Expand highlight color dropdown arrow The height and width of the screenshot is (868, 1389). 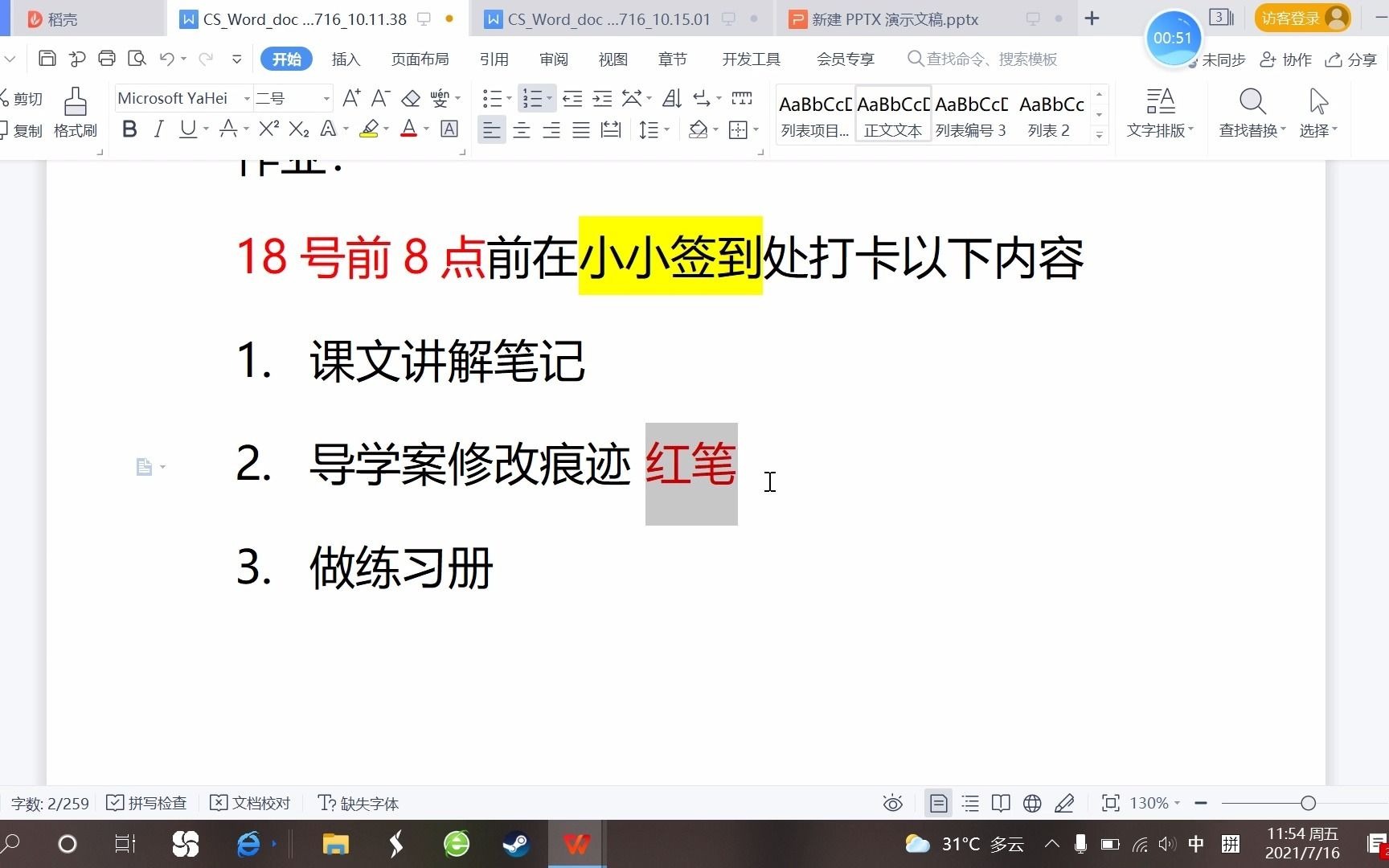386,129
